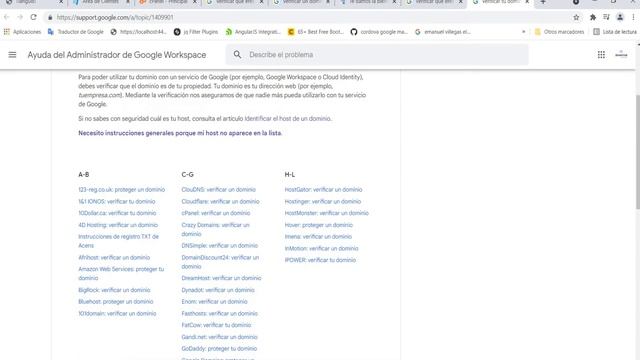The height and width of the screenshot is (360, 640).
Task: Open Otros marcadores folder
Action: (x=559, y=32)
